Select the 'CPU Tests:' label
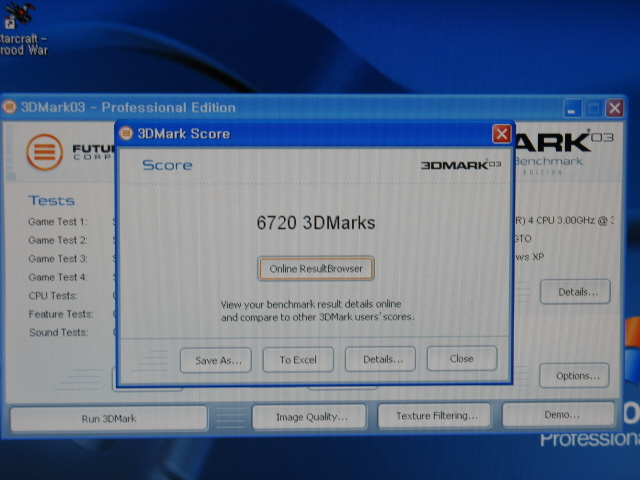 (x=53, y=296)
